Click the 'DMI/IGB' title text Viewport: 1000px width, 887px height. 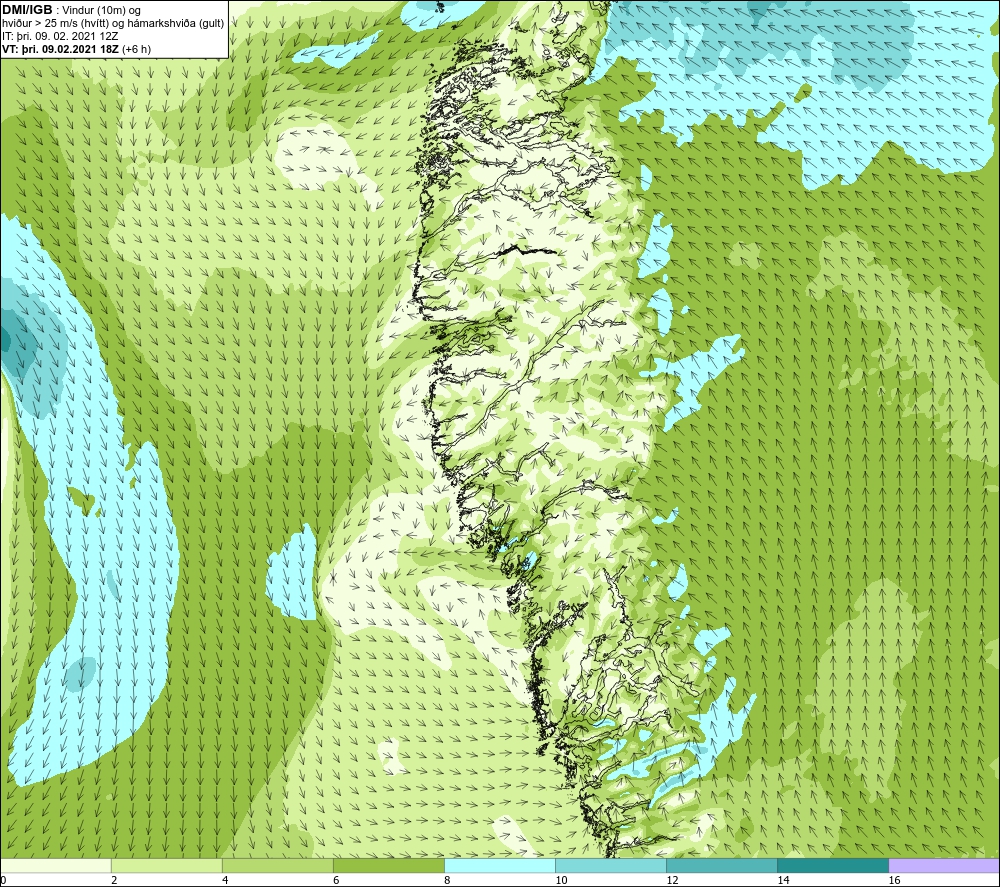point(27,10)
